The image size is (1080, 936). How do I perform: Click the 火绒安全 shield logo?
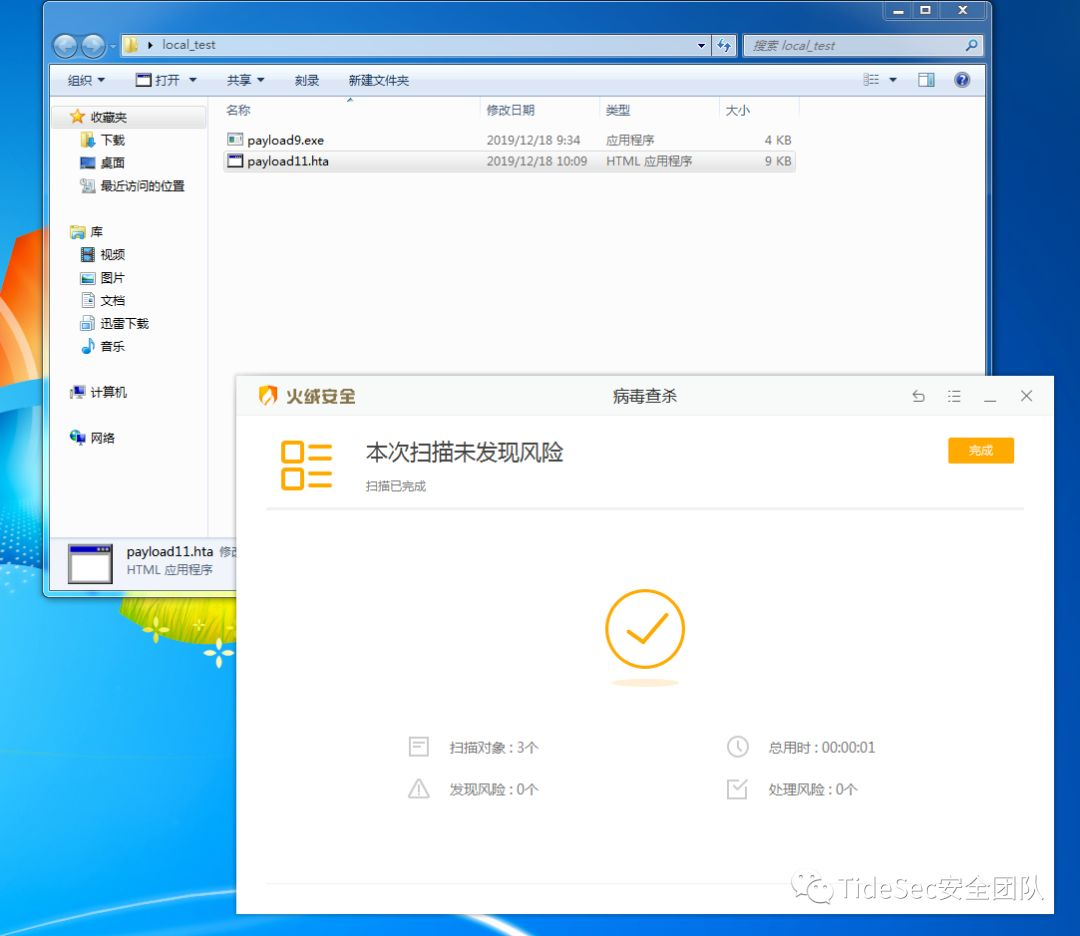point(268,395)
